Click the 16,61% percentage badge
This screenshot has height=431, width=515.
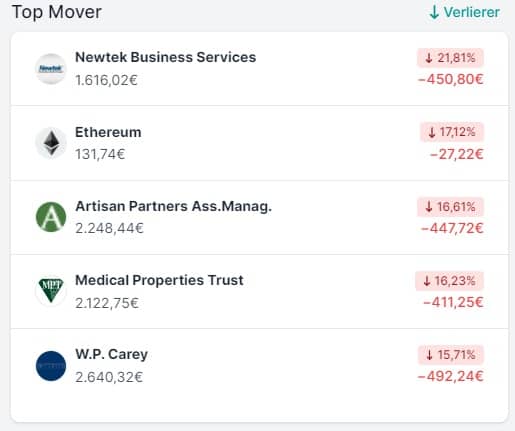450,207
